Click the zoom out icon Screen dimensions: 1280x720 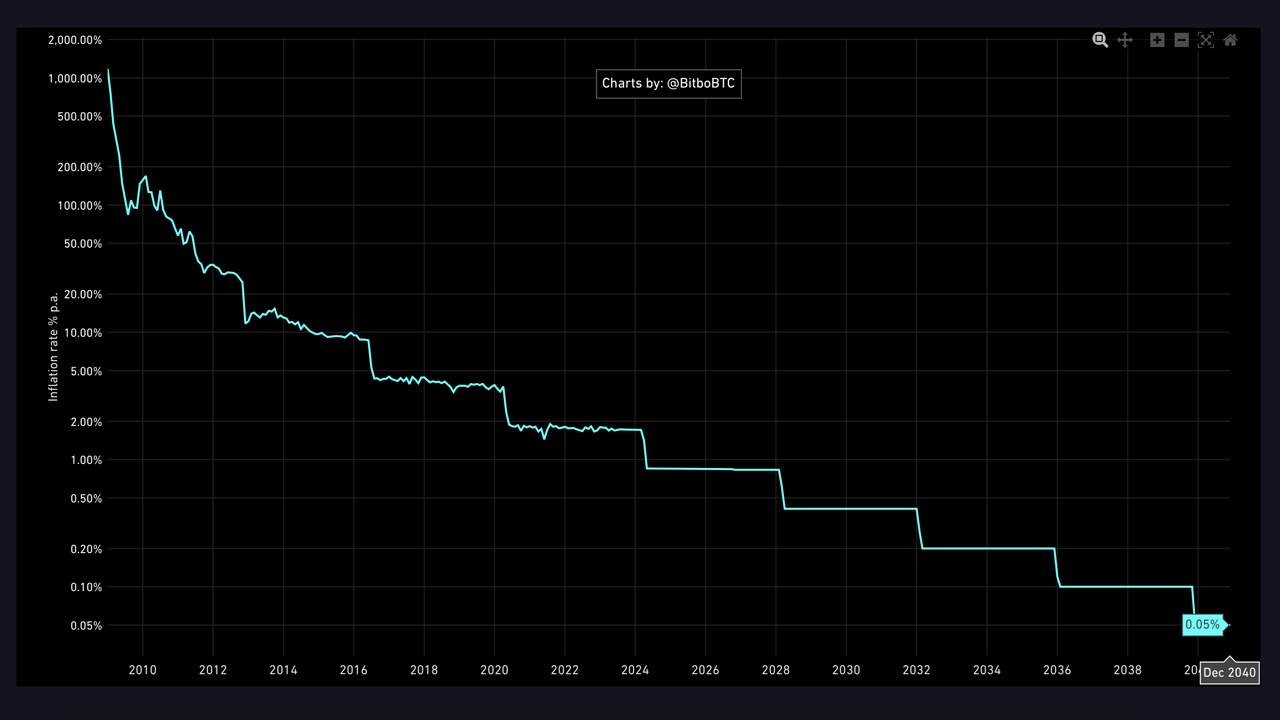[1181, 40]
